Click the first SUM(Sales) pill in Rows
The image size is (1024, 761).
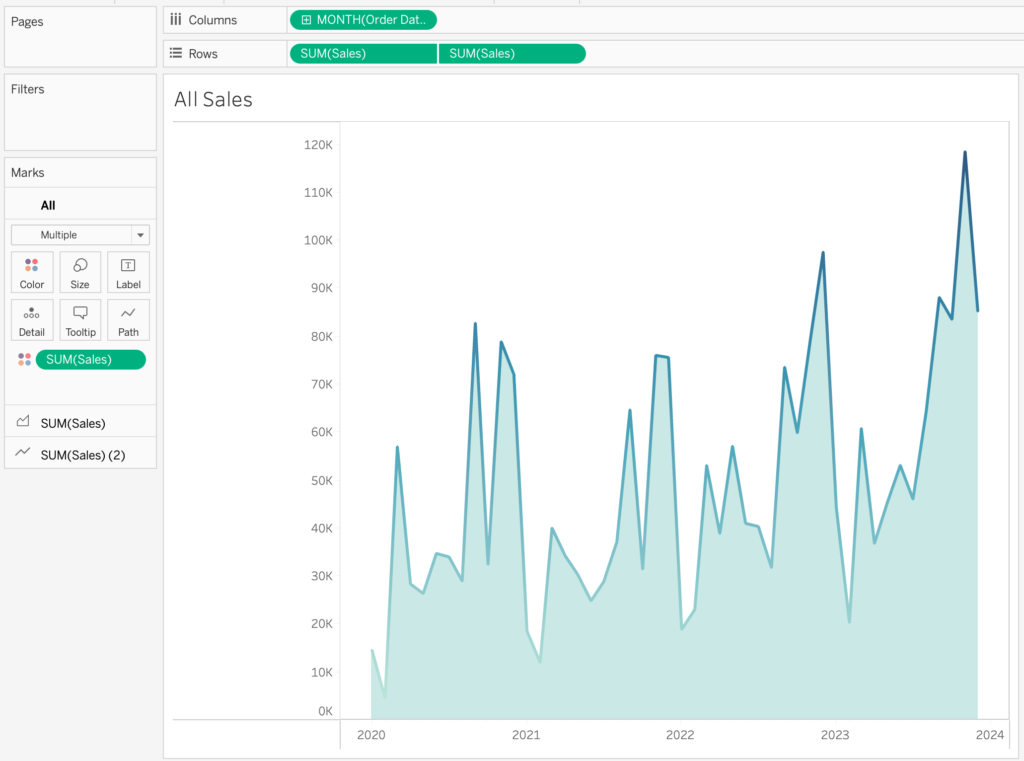tap(362, 54)
